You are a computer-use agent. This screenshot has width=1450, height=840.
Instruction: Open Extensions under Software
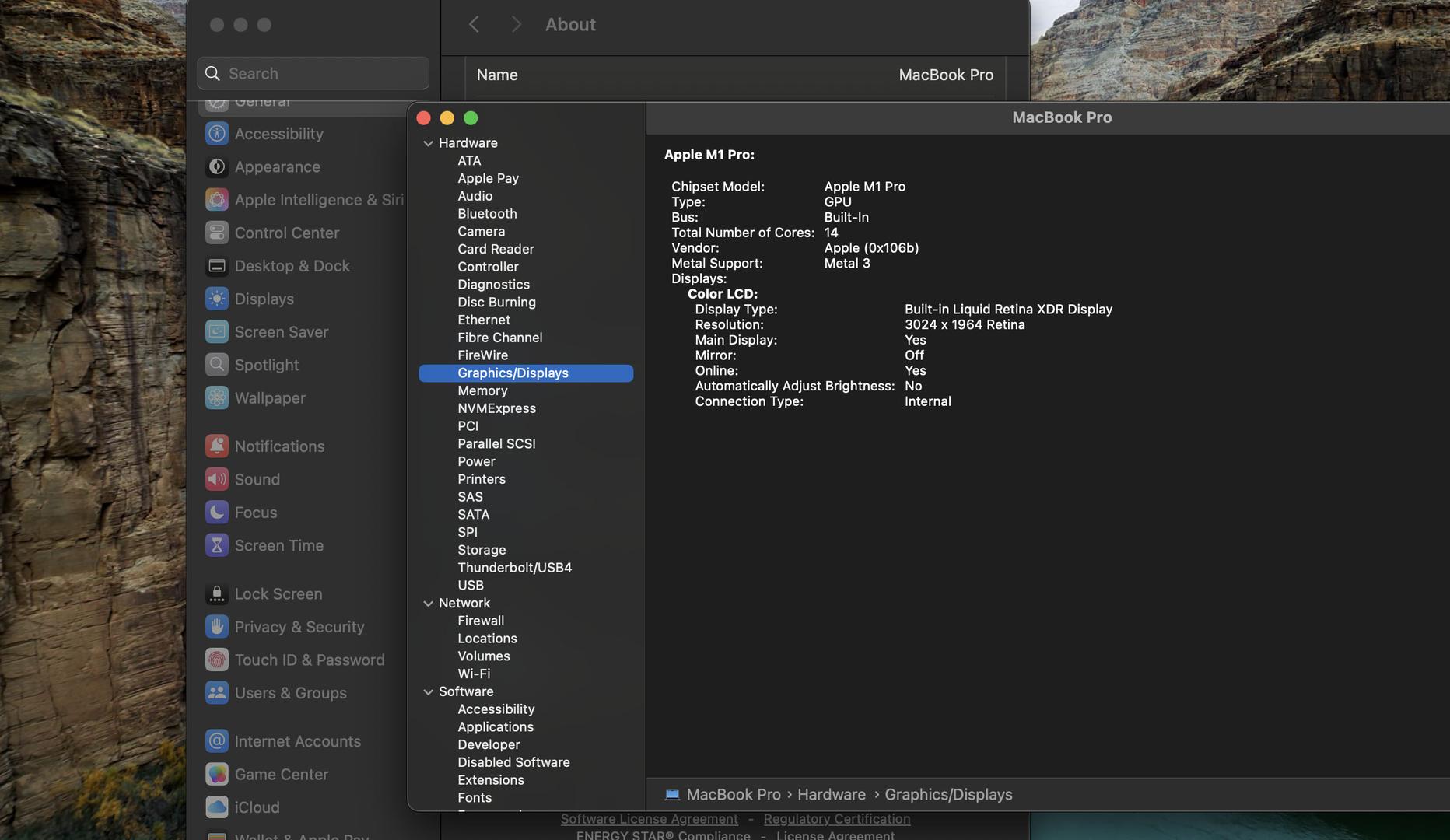(x=491, y=780)
